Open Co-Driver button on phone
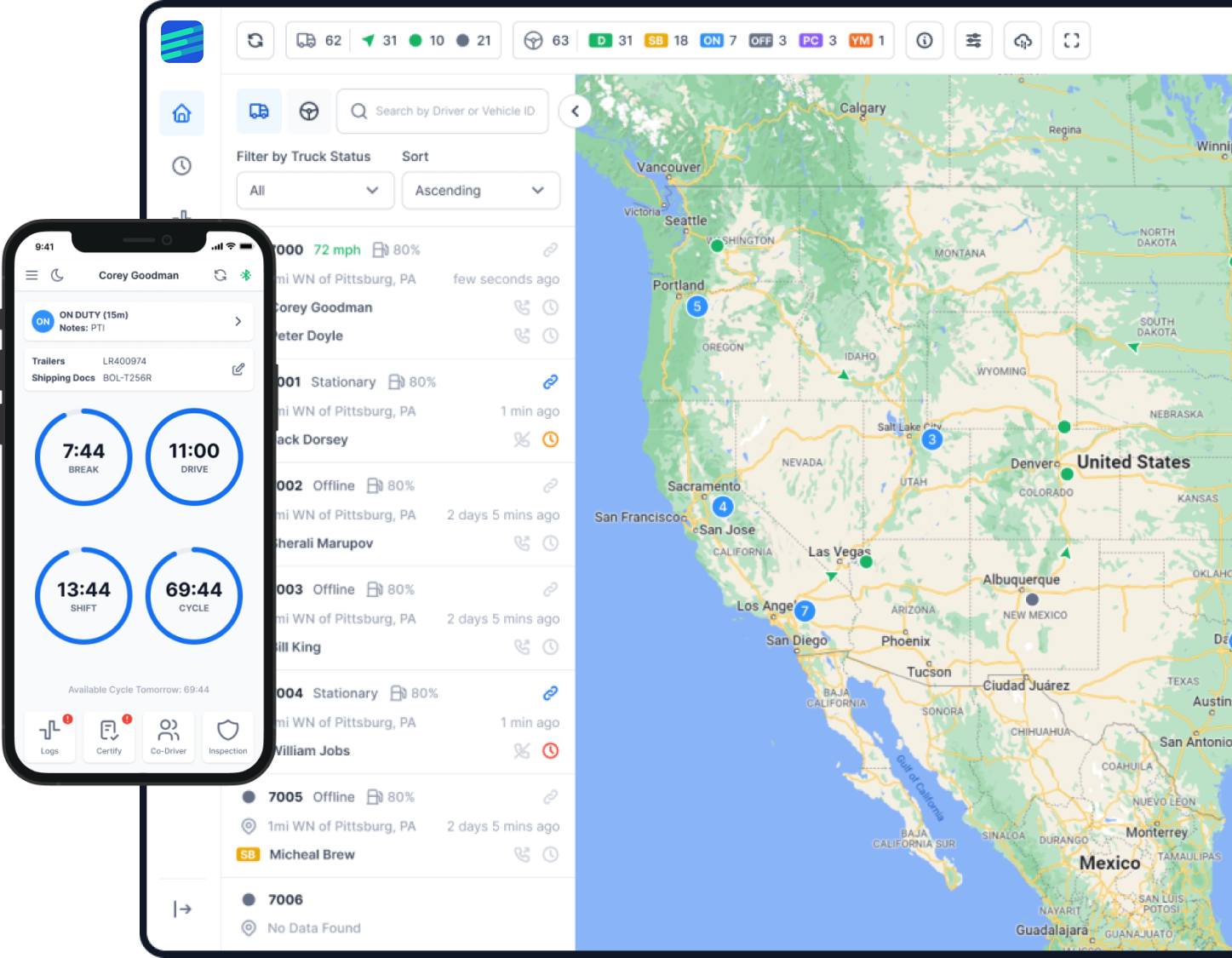 (169, 737)
